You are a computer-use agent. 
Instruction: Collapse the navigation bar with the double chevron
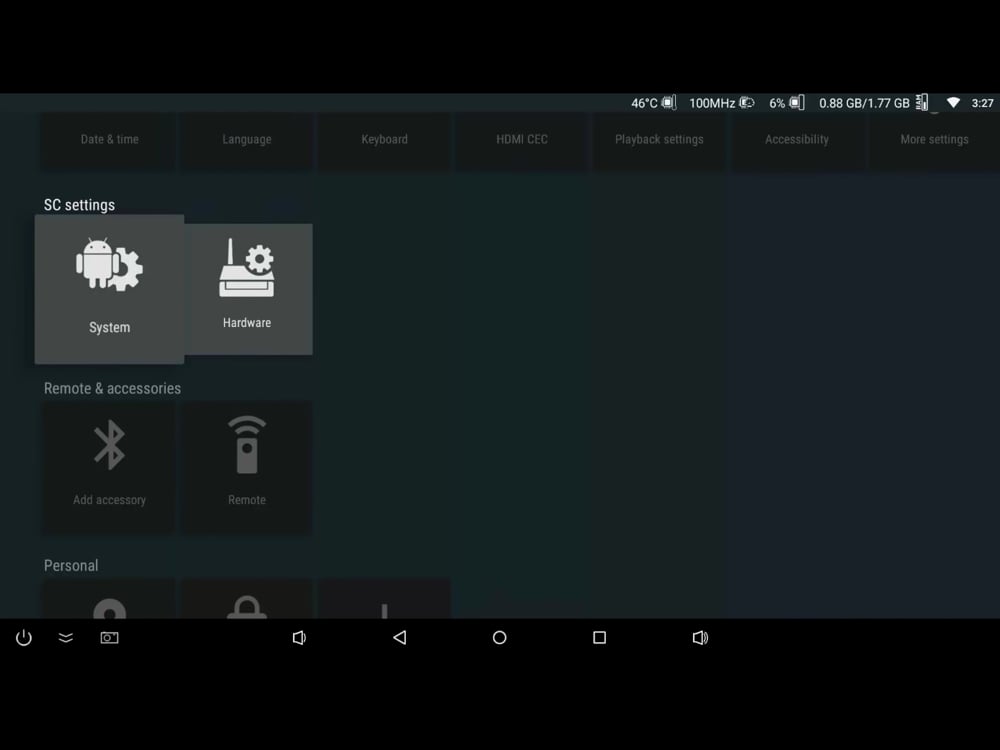66,637
